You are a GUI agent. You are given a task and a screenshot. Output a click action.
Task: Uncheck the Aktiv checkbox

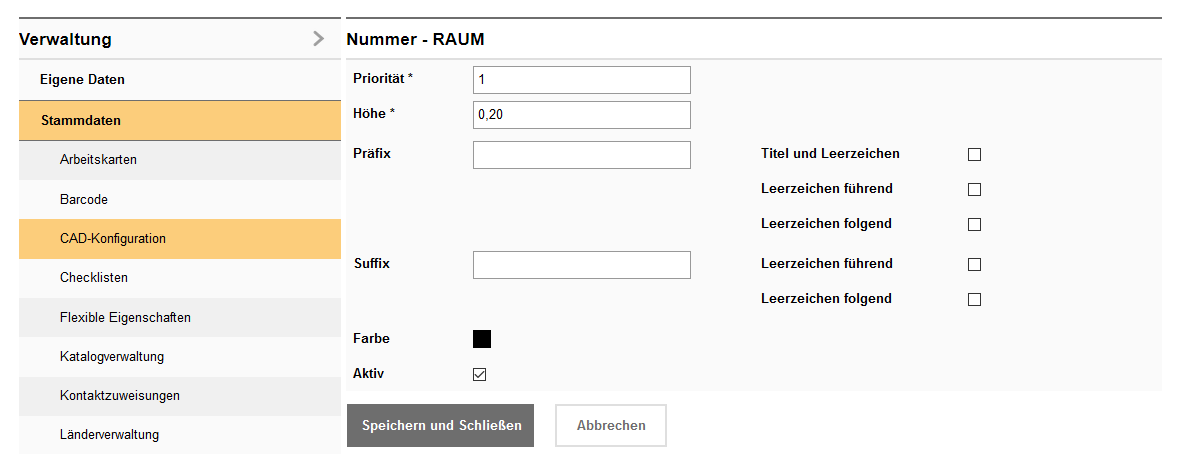point(480,375)
